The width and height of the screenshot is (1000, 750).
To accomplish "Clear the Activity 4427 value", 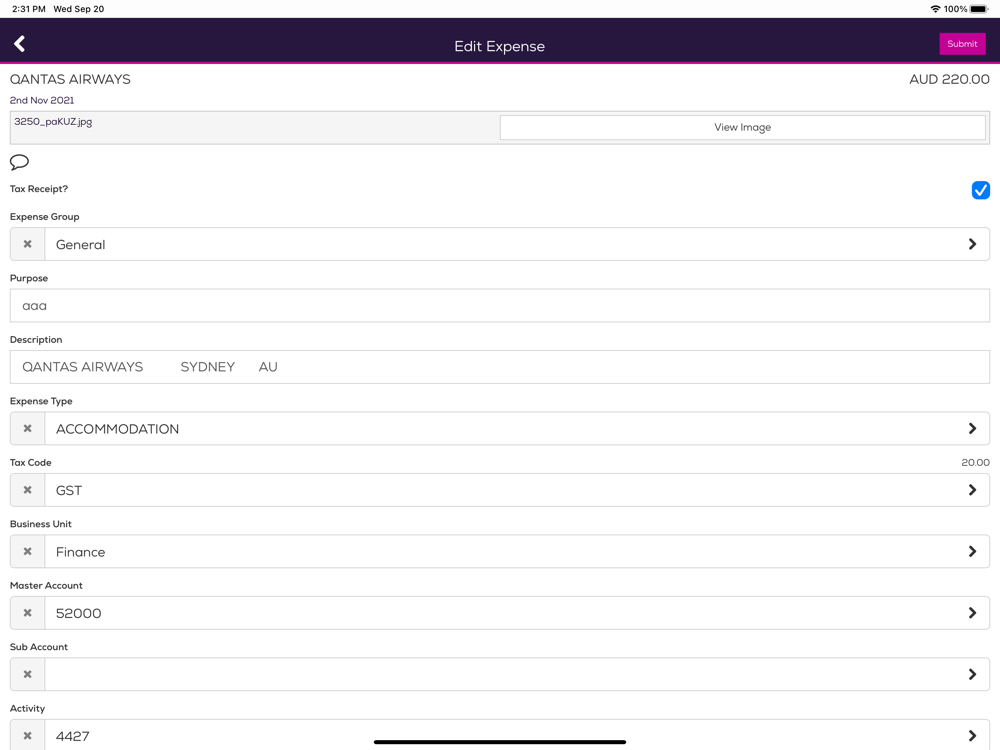I will point(27,735).
